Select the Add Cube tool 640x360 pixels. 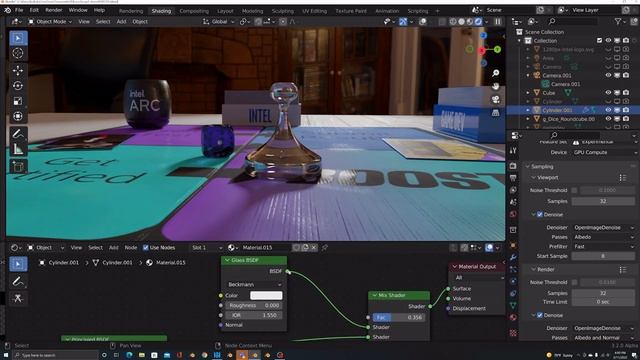[18, 166]
